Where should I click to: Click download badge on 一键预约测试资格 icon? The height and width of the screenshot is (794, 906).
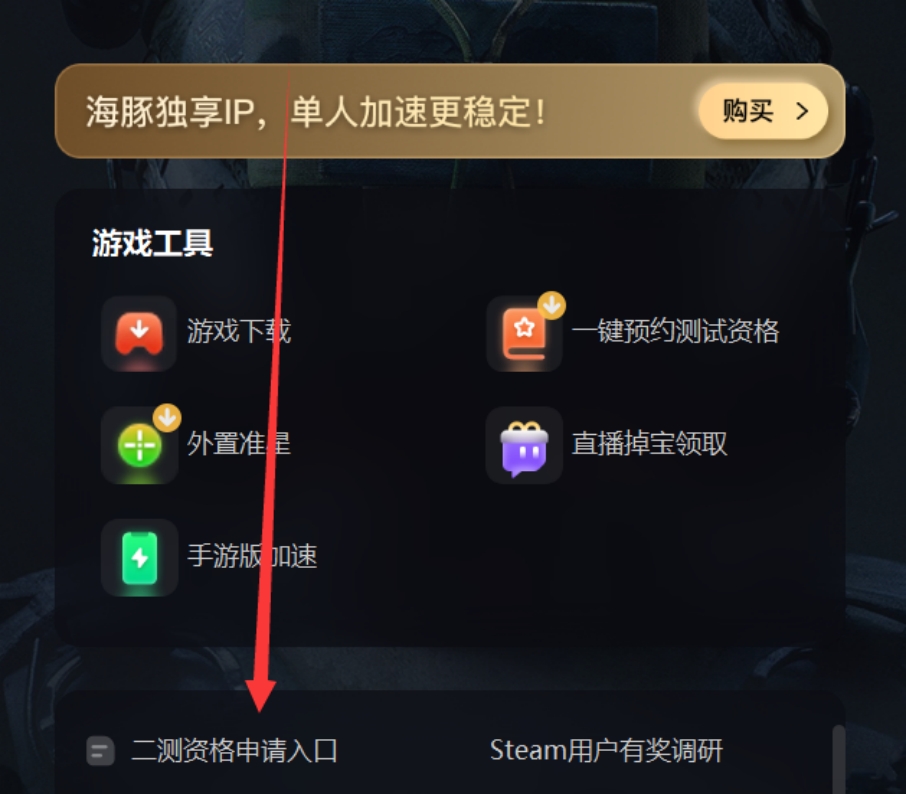point(552,305)
